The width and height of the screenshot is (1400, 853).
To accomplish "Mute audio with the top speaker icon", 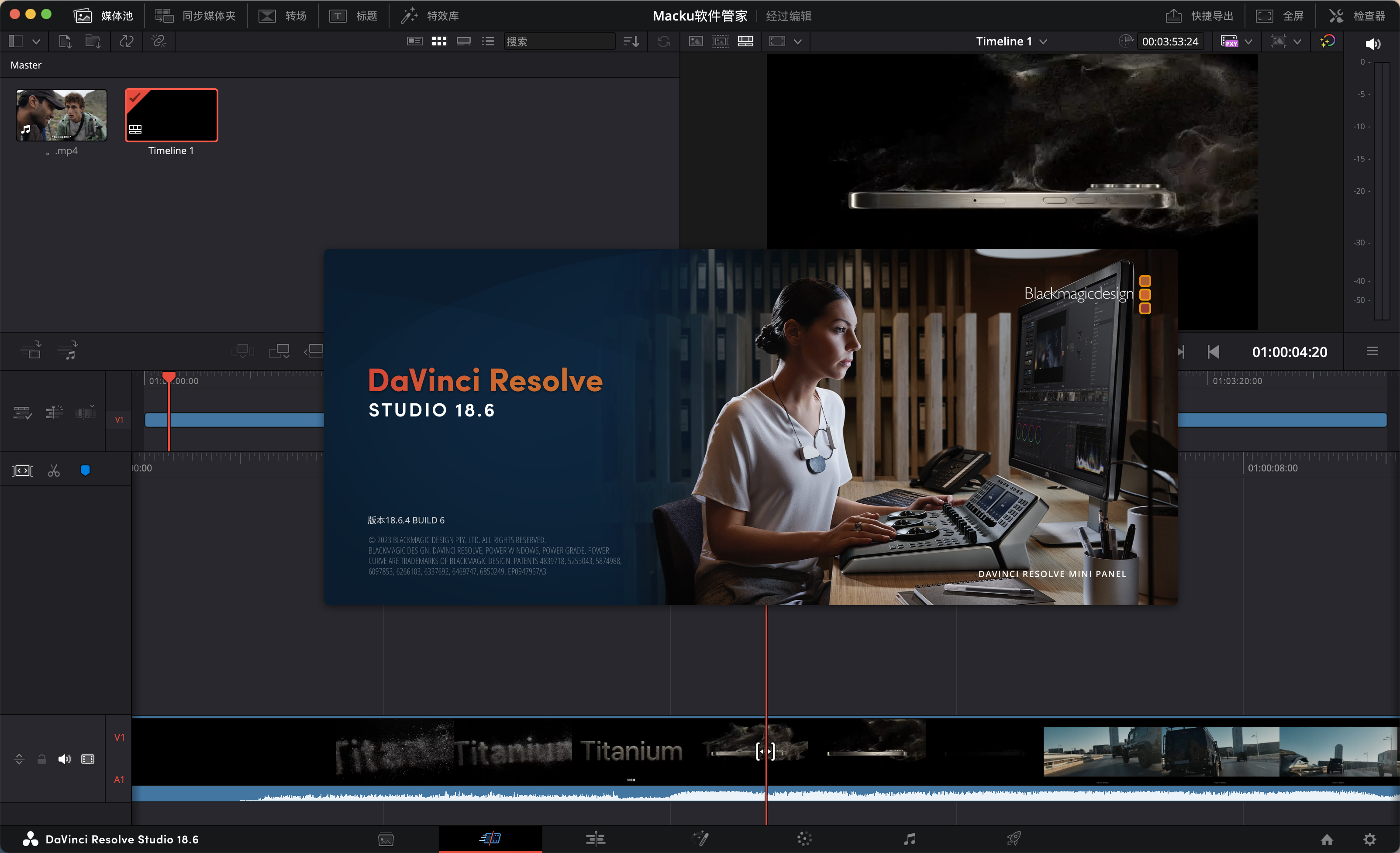I will 1372,44.
